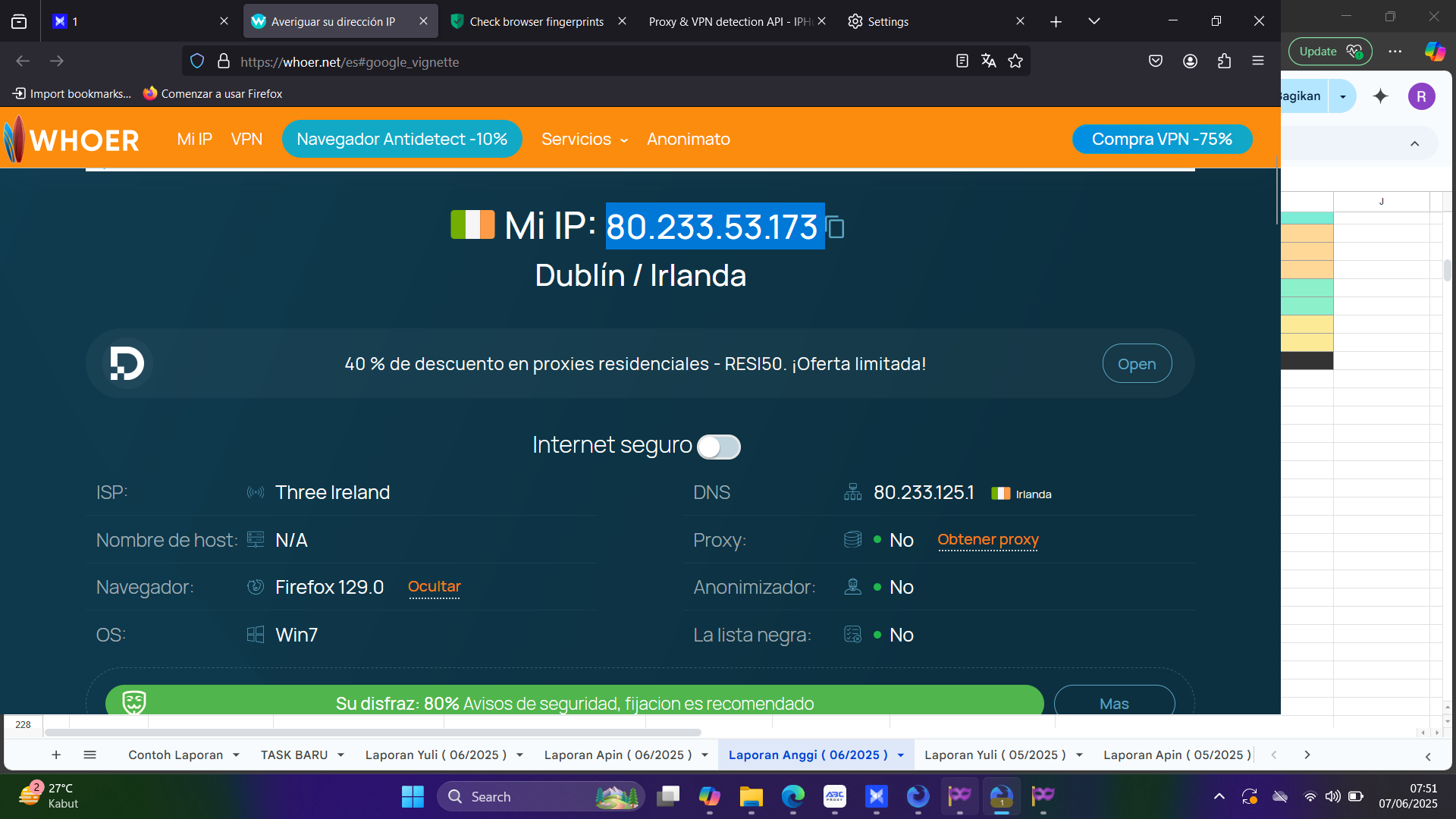
Task: Click the Ocultar link beside Firefox 129.0
Action: pyautogui.click(x=435, y=587)
